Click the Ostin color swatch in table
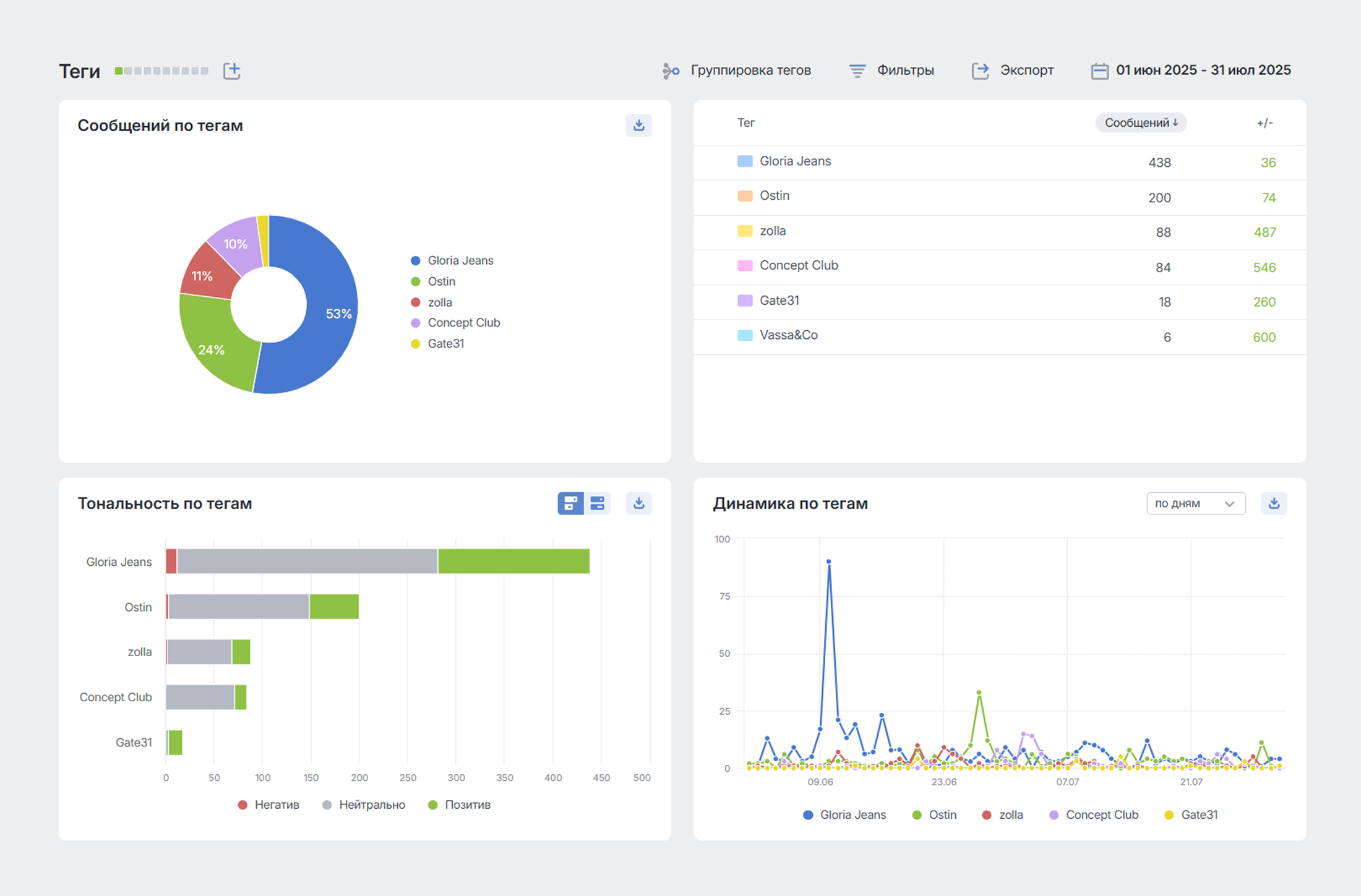The image size is (1361, 896). coord(745,196)
